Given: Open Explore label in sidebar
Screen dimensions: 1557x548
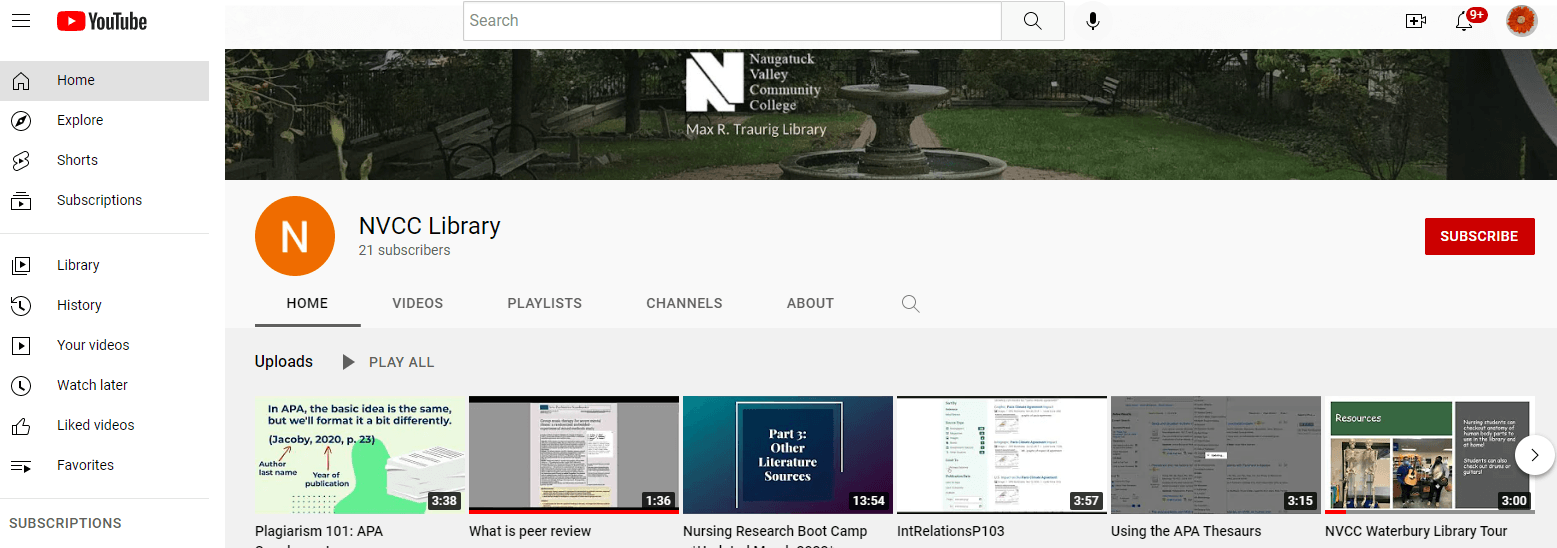Looking at the screenshot, I should [x=80, y=120].
